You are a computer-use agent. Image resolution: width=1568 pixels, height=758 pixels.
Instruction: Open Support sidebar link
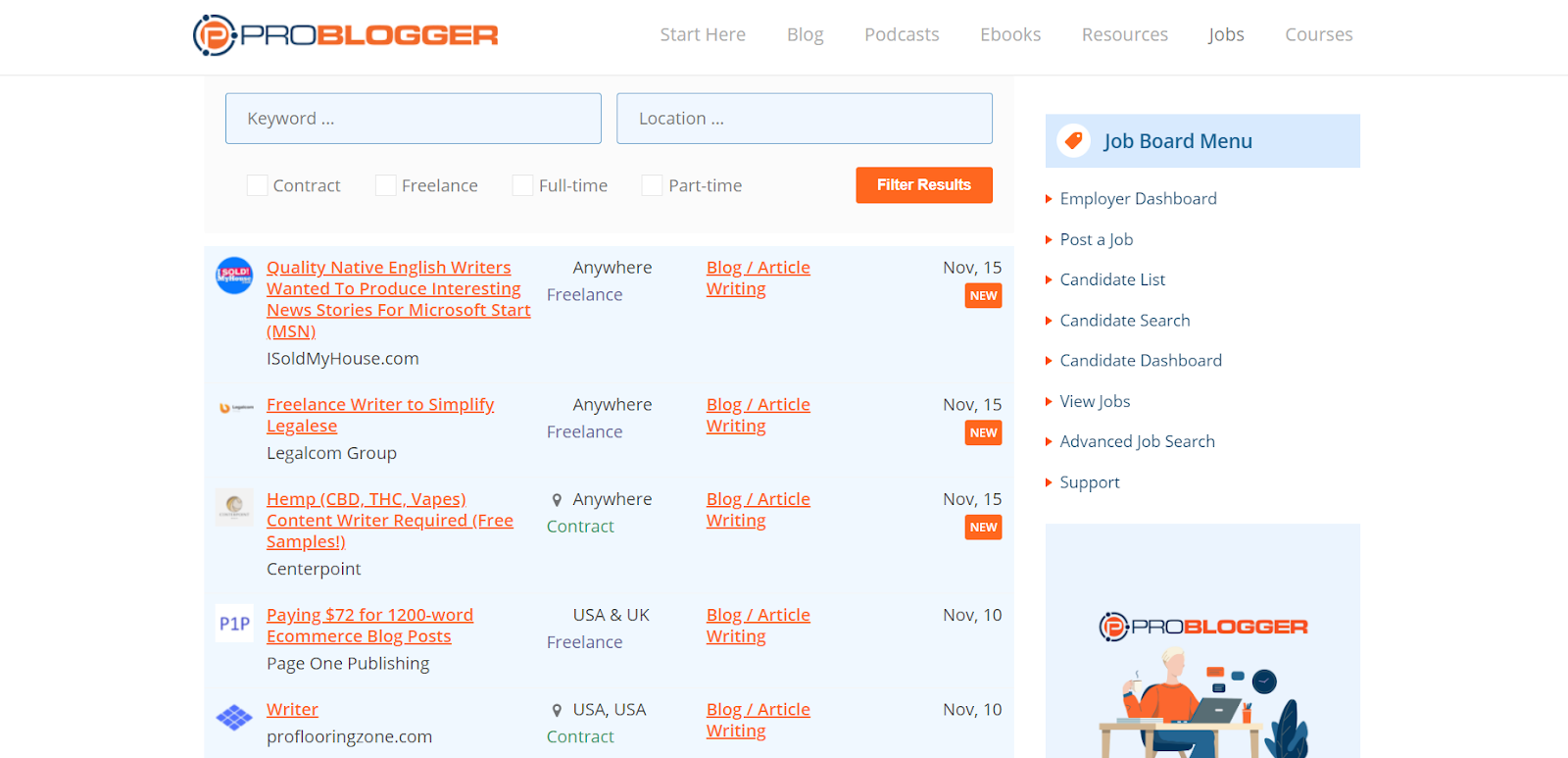pos(1090,482)
